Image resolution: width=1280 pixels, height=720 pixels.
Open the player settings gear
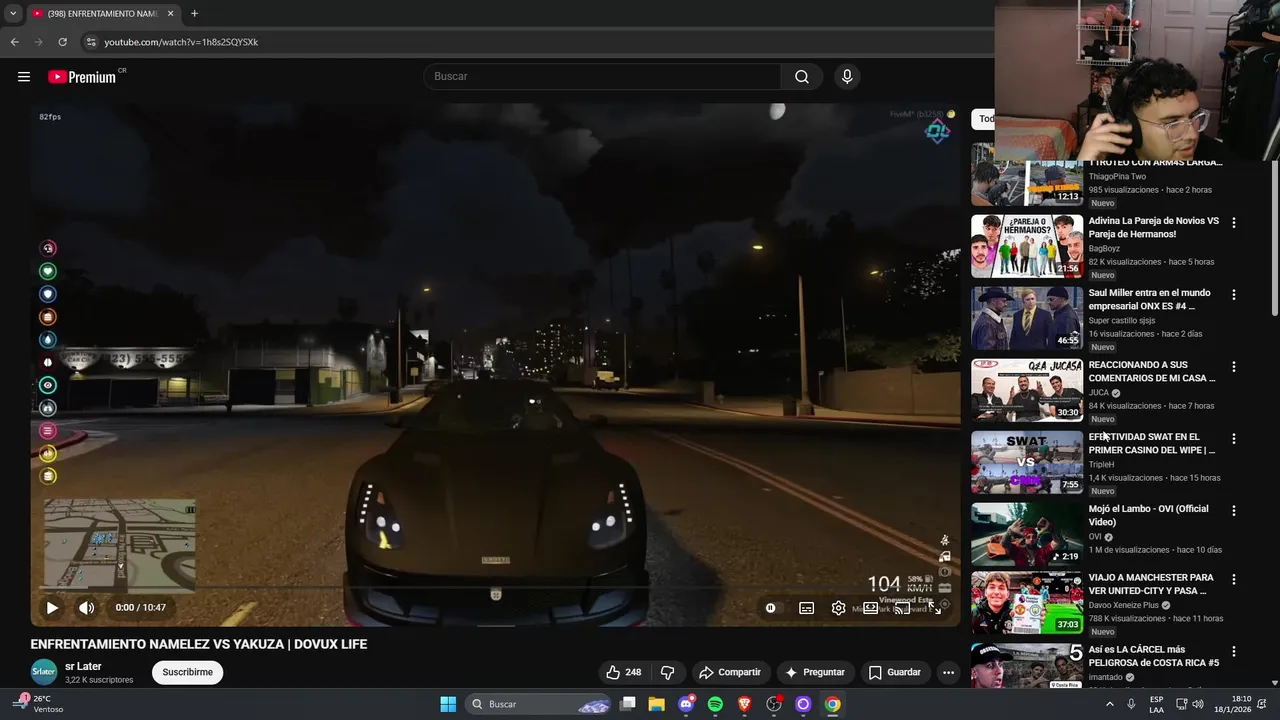838,607
